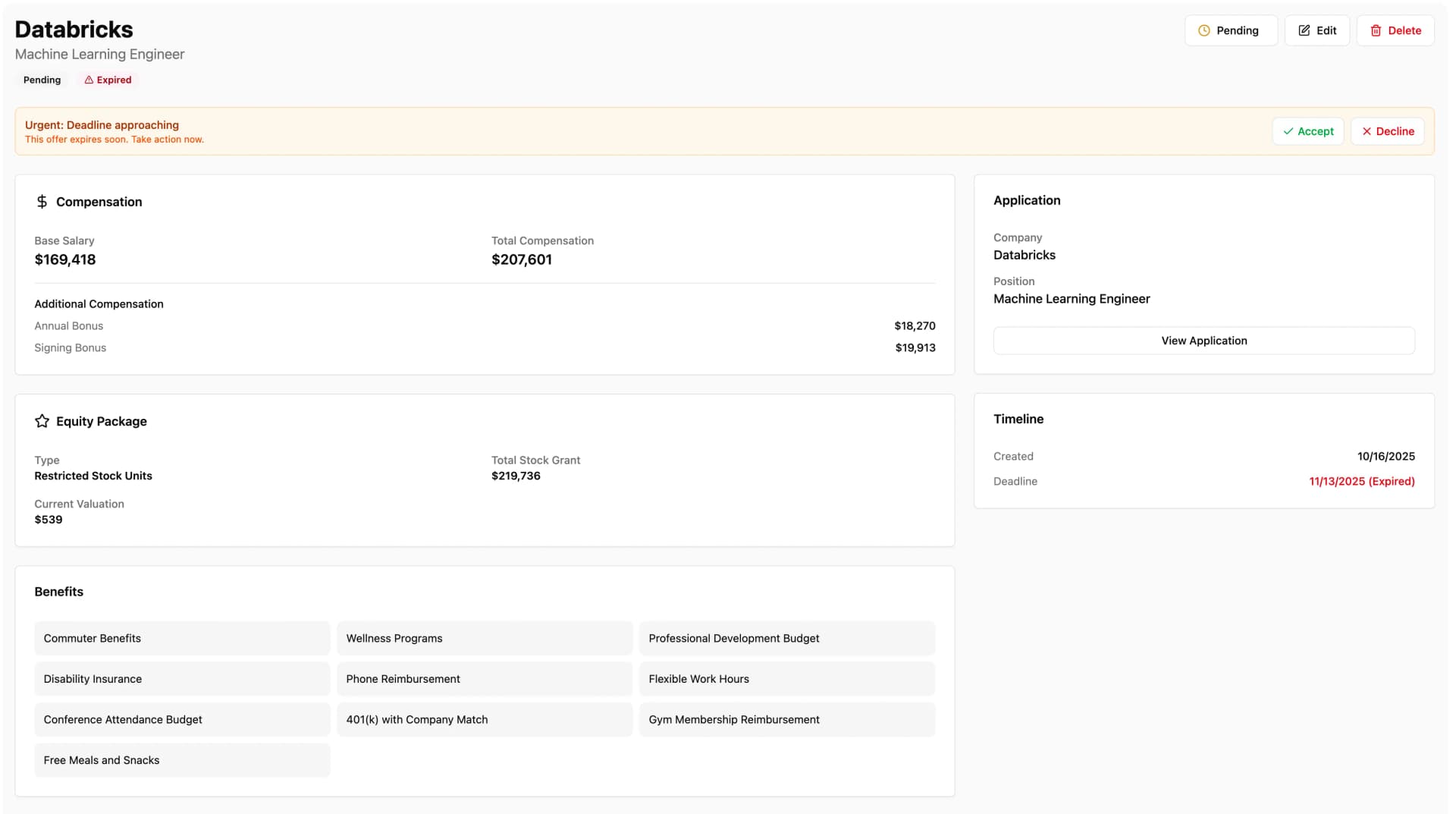
Task: Click the green checkmark icon beside Accept
Action: tap(1287, 131)
